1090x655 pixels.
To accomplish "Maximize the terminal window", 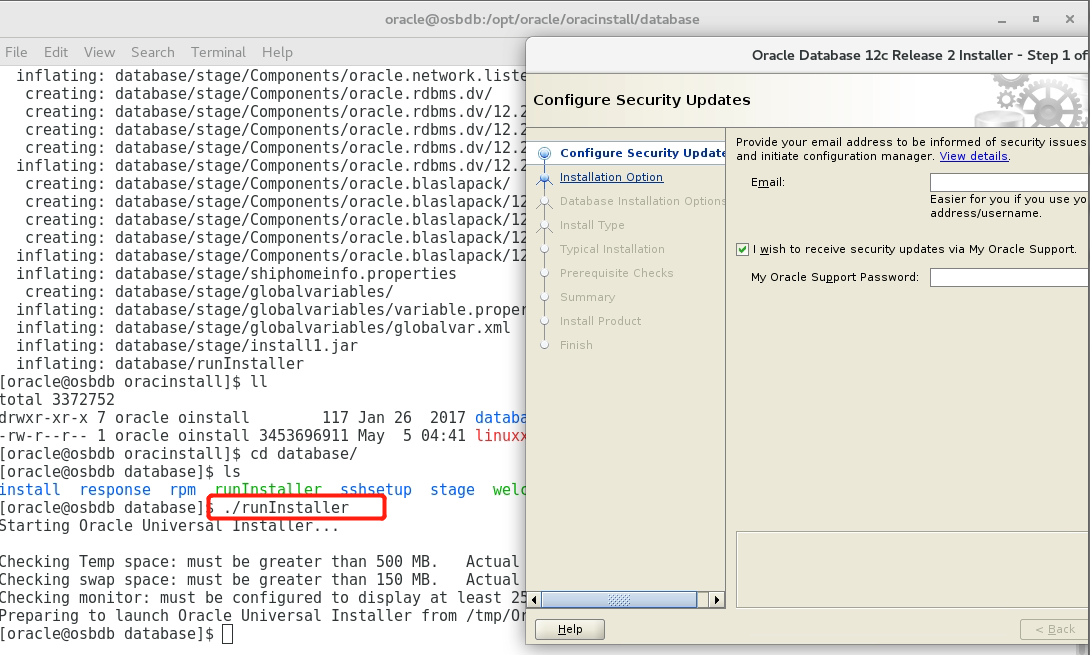I will (1036, 19).
